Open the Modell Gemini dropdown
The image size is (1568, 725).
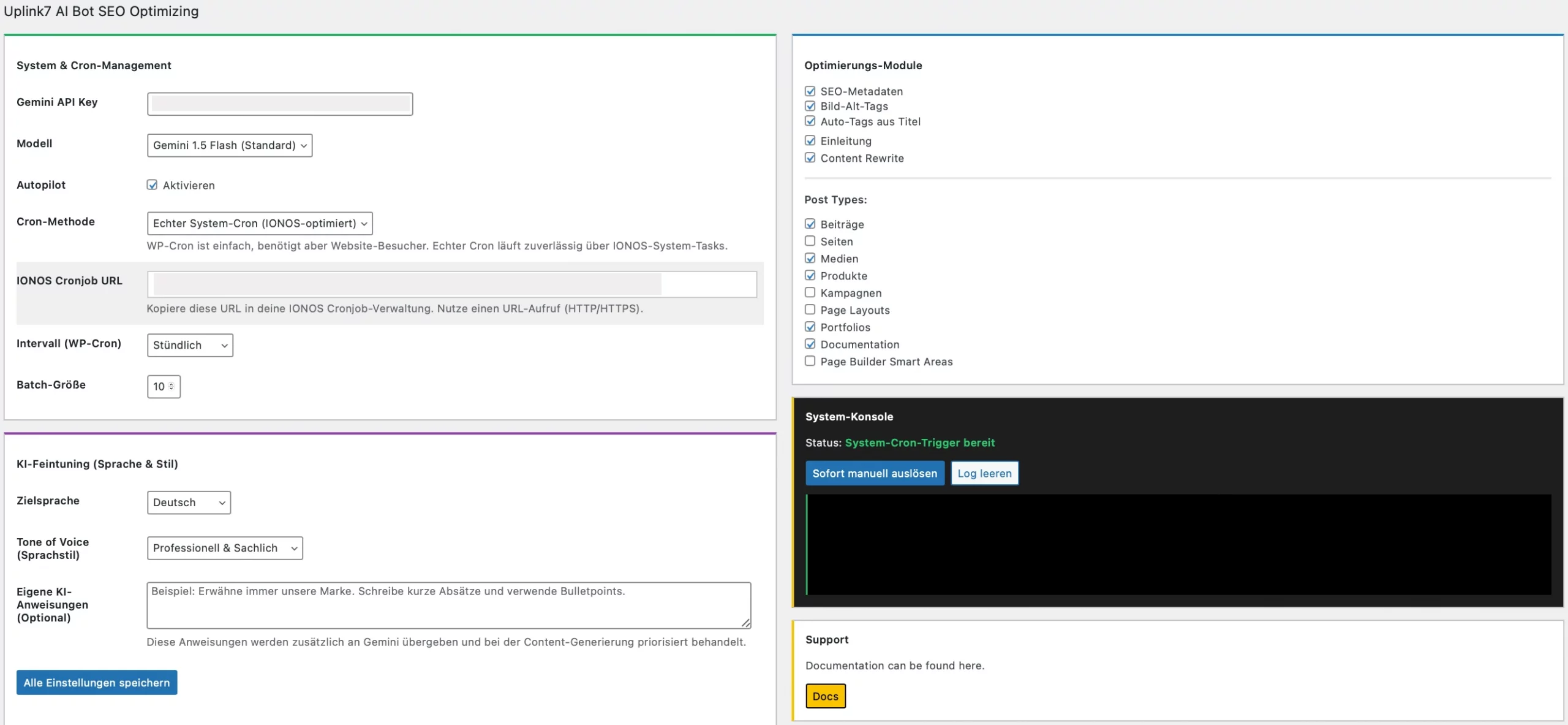(230, 145)
